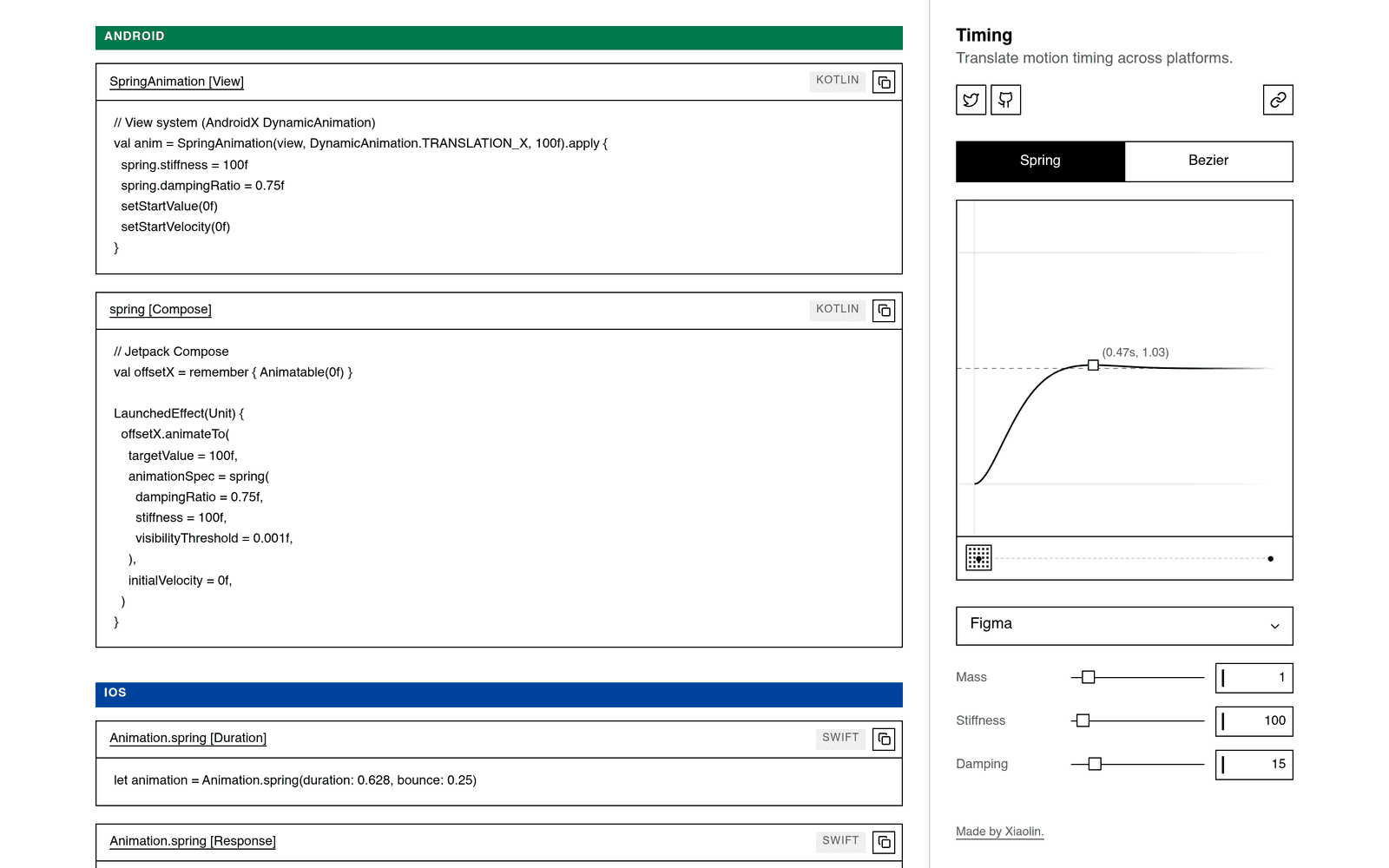Screen dimensions: 1389x868
Task: Click the 'let animation = Animation.spring' code line
Action: coord(295,780)
